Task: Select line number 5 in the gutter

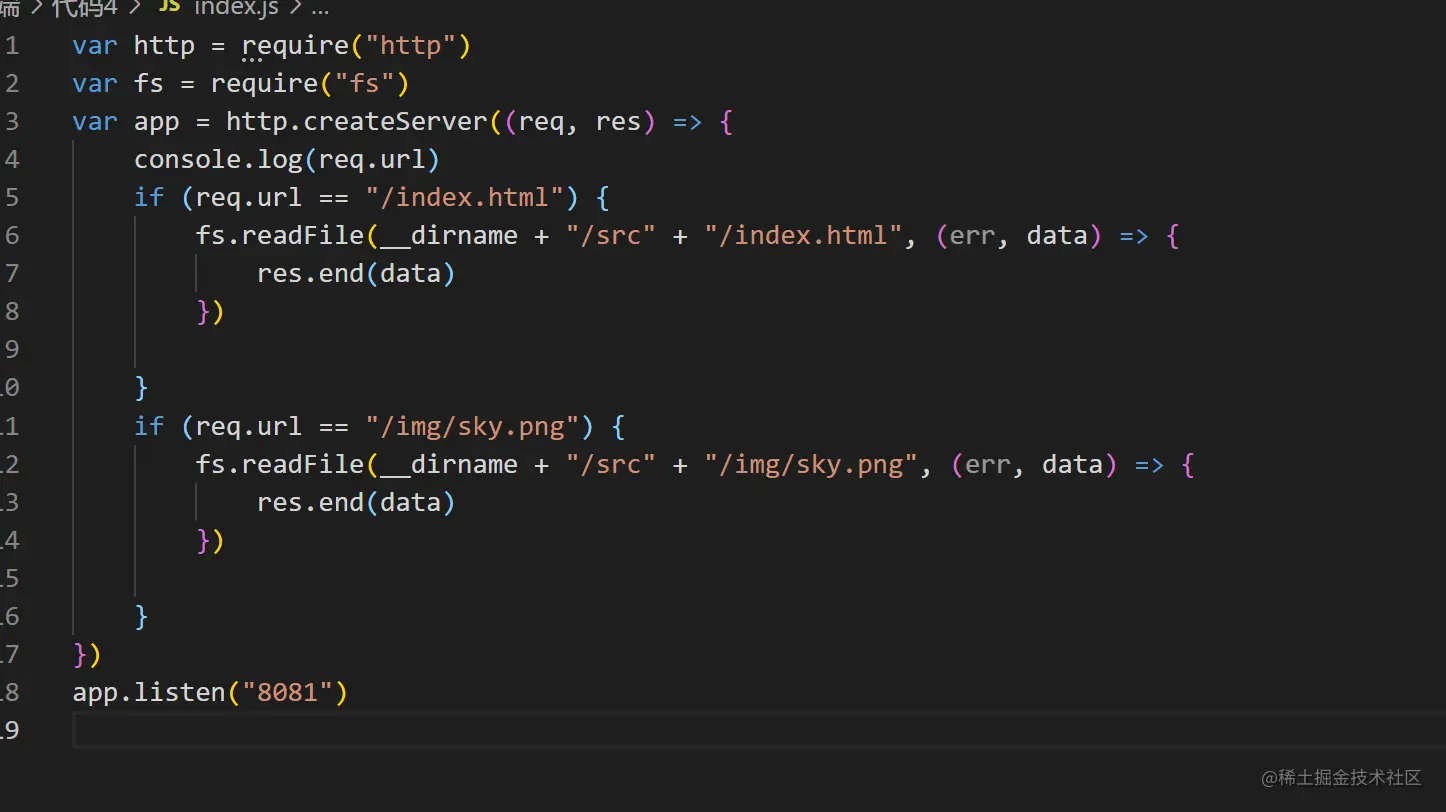Action: 11,198
